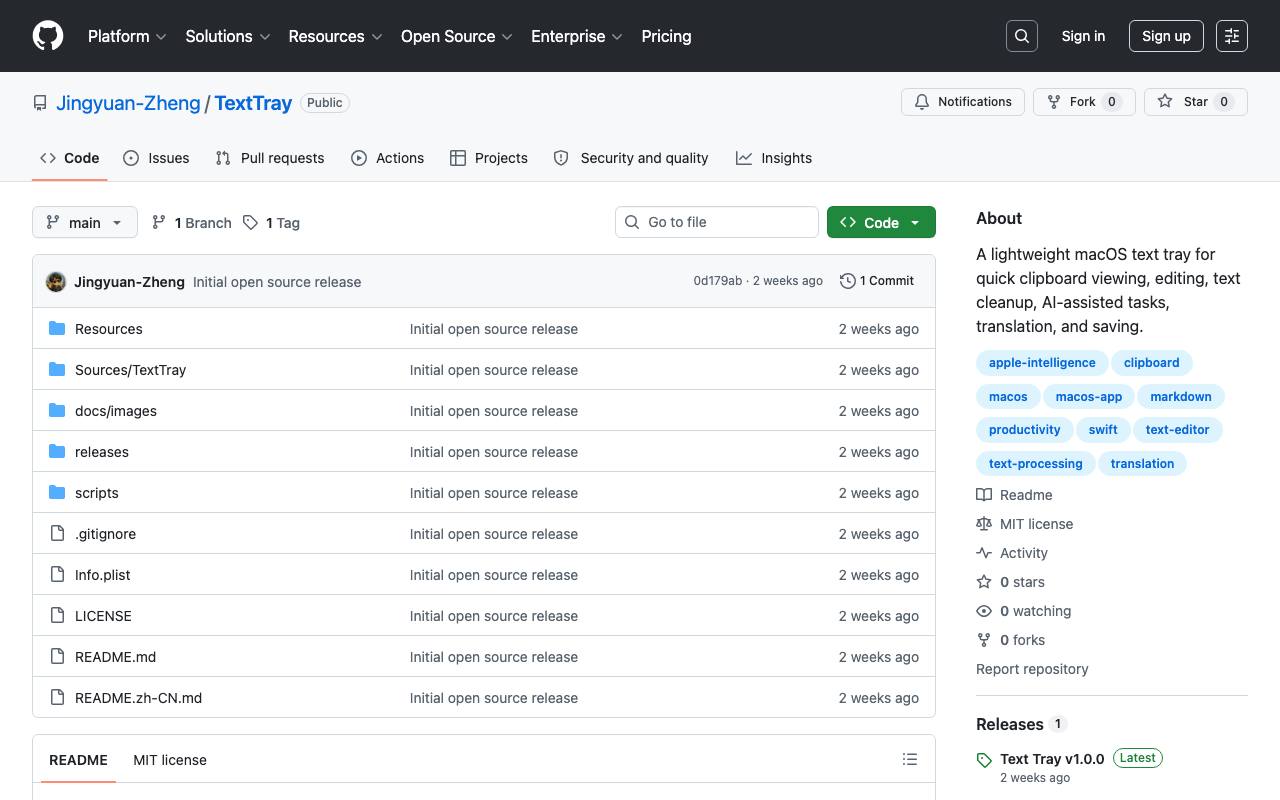This screenshot has height=800, width=1280.
Task: Click the markdown topic tag
Action: point(1181,397)
